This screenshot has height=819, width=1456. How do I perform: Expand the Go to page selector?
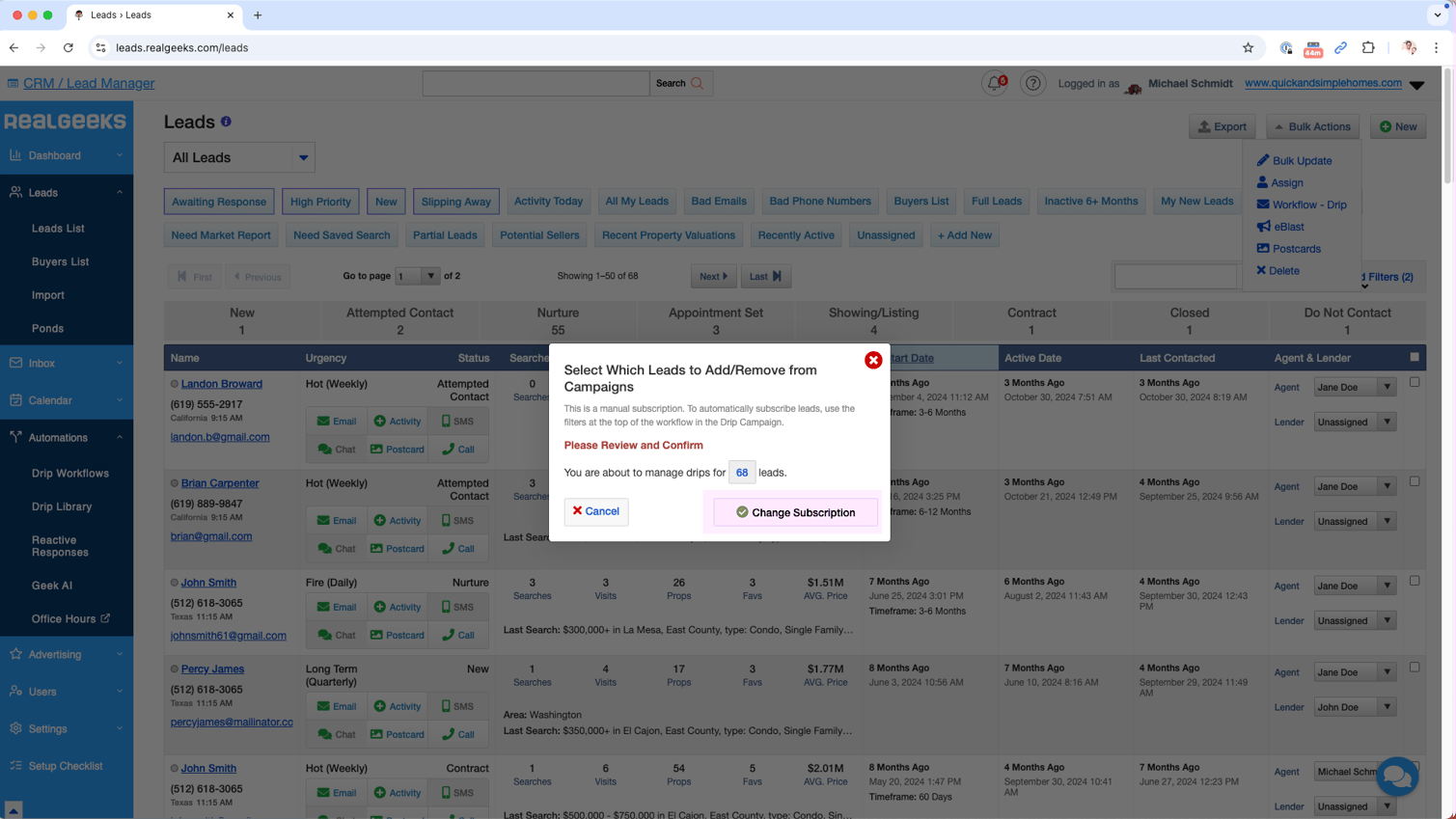(417, 277)
